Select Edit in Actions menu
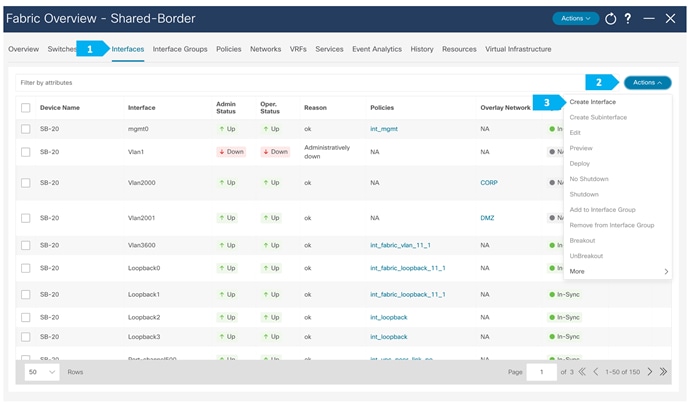Image resolution: width=695 pixels, height=404 pixels. pyautogui.click(x=575, y=133)
